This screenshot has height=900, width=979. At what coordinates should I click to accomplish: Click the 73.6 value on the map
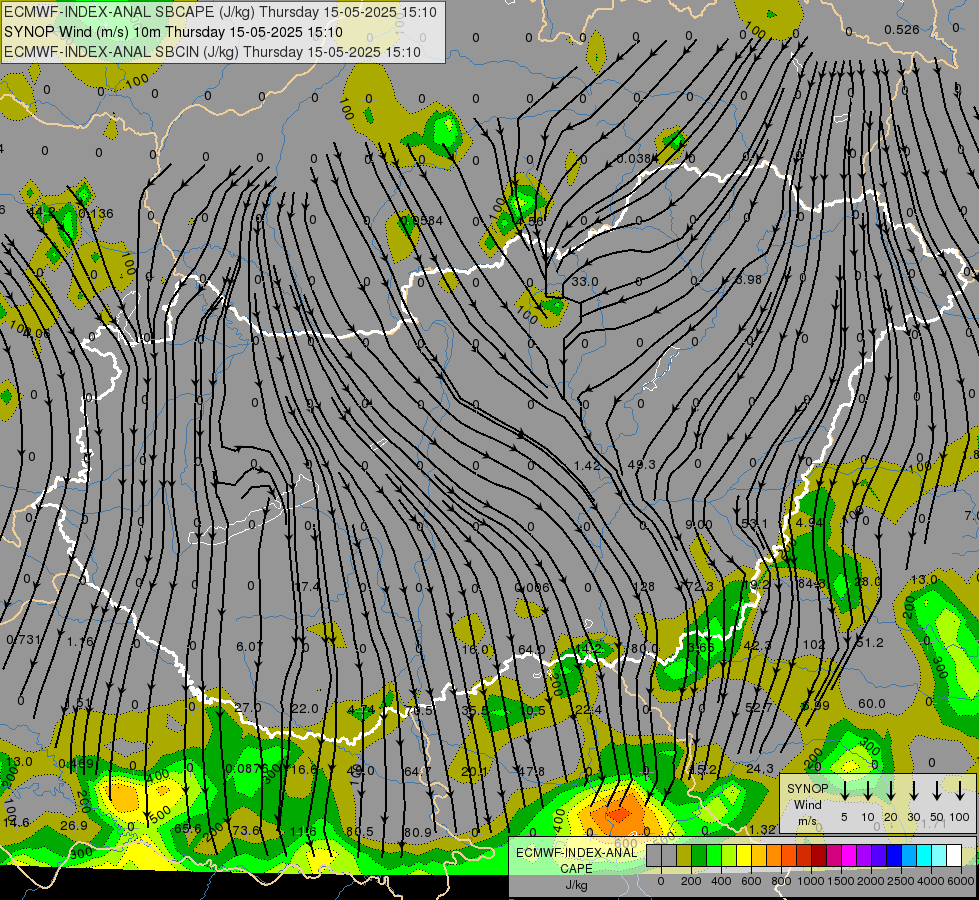tap(245, 831)
